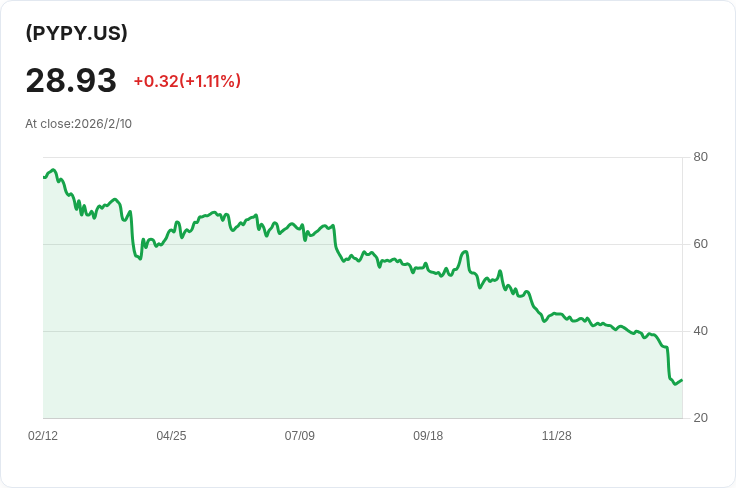The width and height of the screenshot is (736, 488).
Task: Select the 04/25 date on the x-axis
Action: (x=171, y=436)
